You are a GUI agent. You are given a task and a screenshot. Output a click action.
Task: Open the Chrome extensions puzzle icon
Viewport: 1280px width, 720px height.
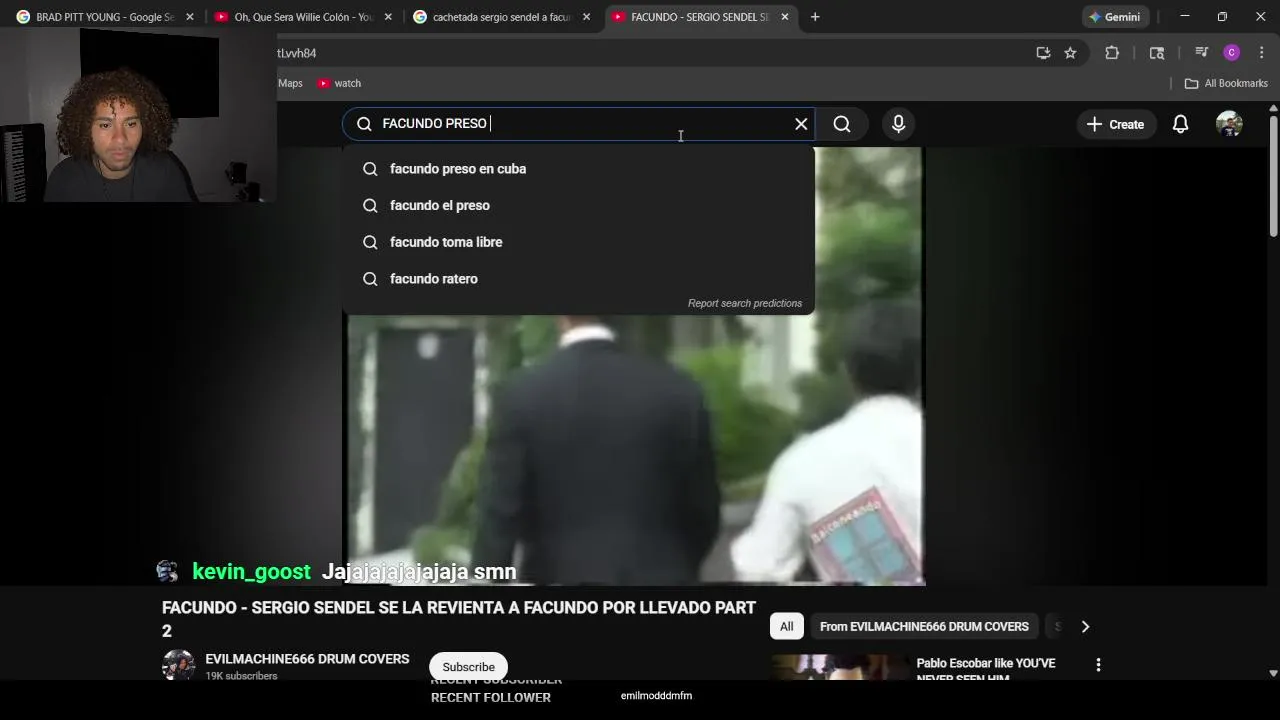point(1112,53)
